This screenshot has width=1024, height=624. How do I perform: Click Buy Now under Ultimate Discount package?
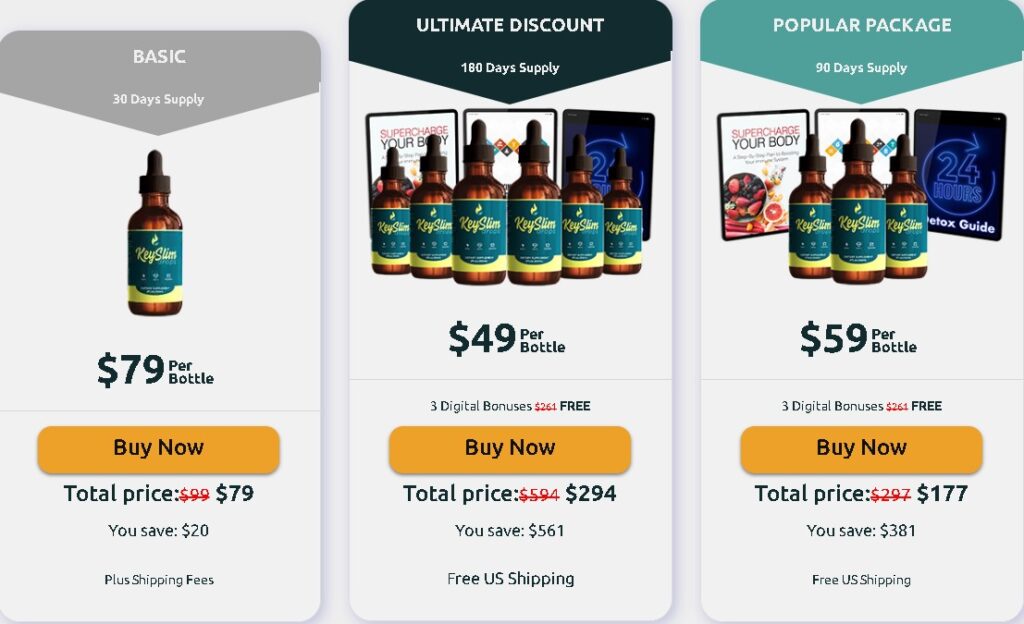(x=510, y=448)
